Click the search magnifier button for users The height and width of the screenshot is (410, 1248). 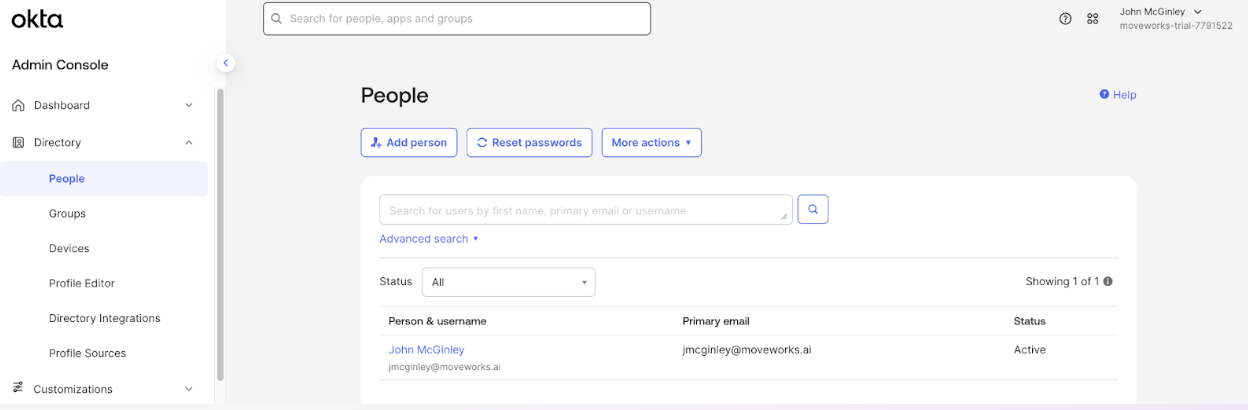[813, 210]
